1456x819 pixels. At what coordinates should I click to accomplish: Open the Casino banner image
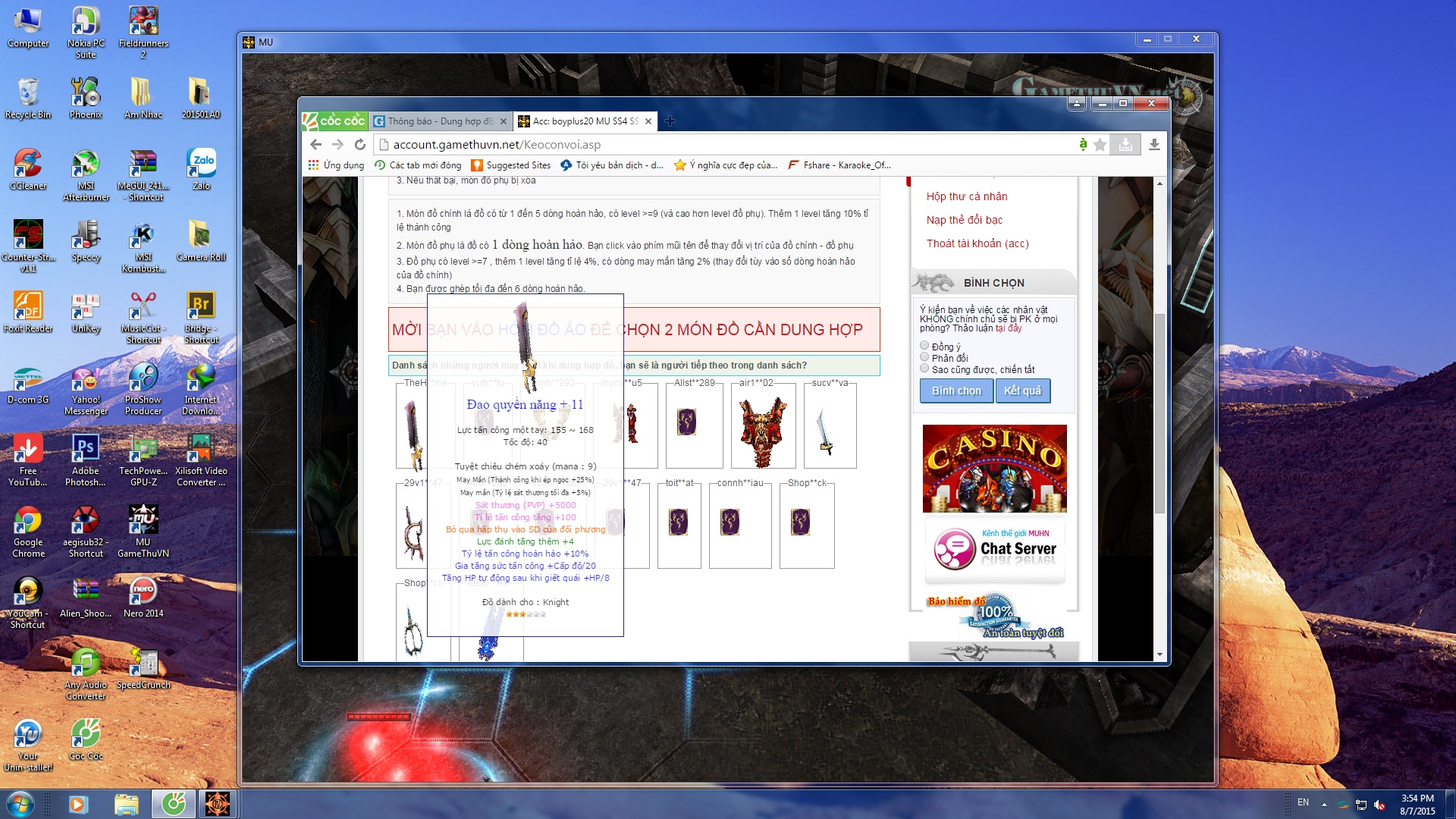click(994, 469)
